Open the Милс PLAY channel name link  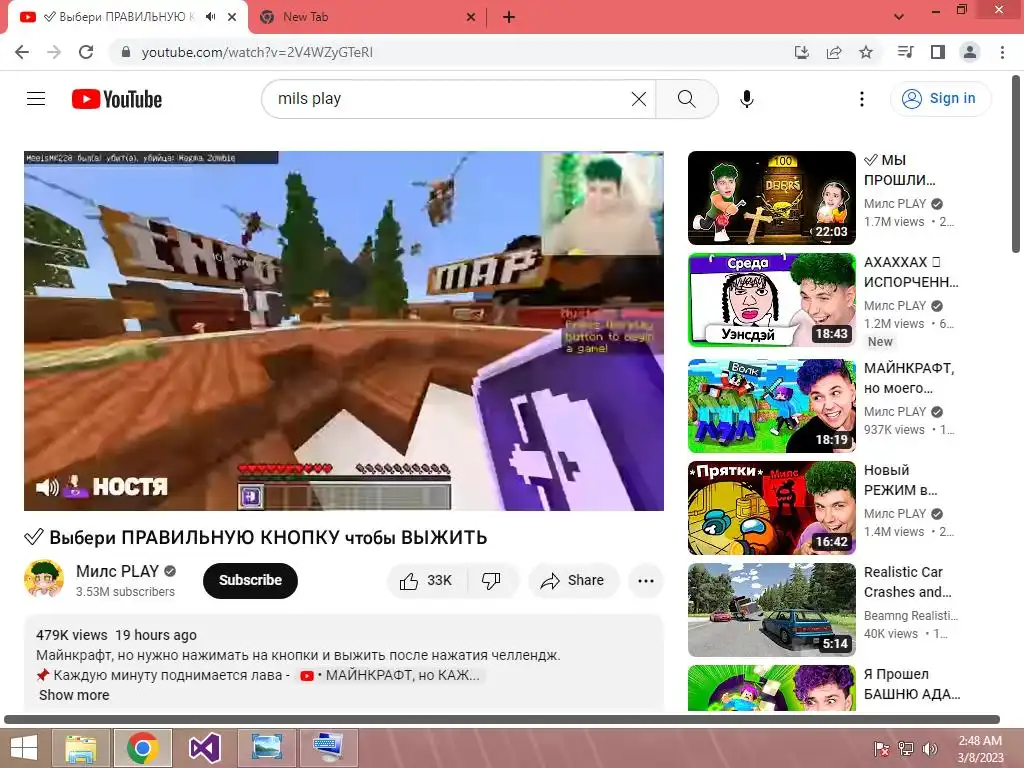pos(118,571)
